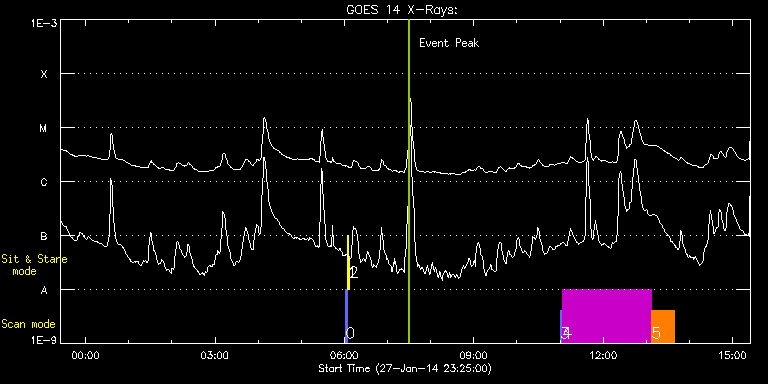
Task: Click the 'Start Time (27-Jan-14 23:25:00)' label
Action: (405, 368)
